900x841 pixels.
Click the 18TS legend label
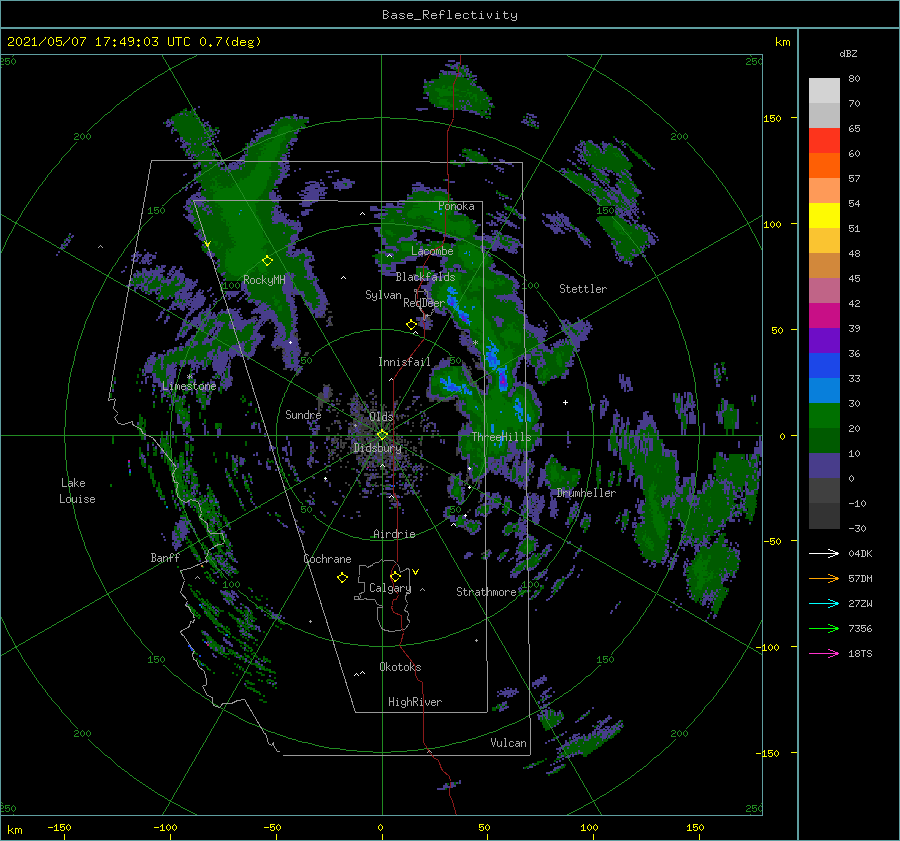click(x=860, y=653)
